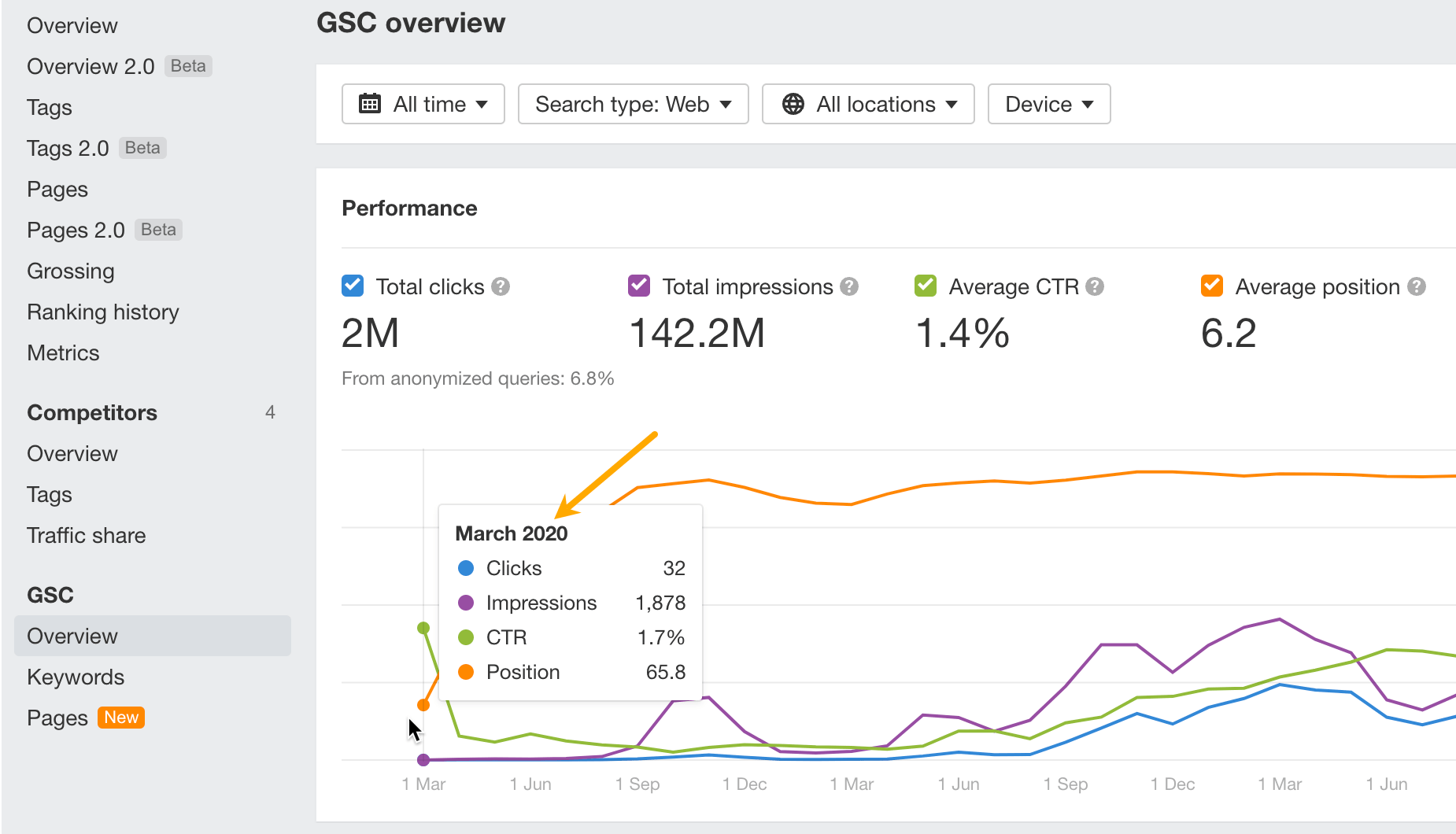The height and width of the screenshot is (834, 1456).
Task: Click the blue Clicks dot in the tooltip
Action: [x=467, y=568]
